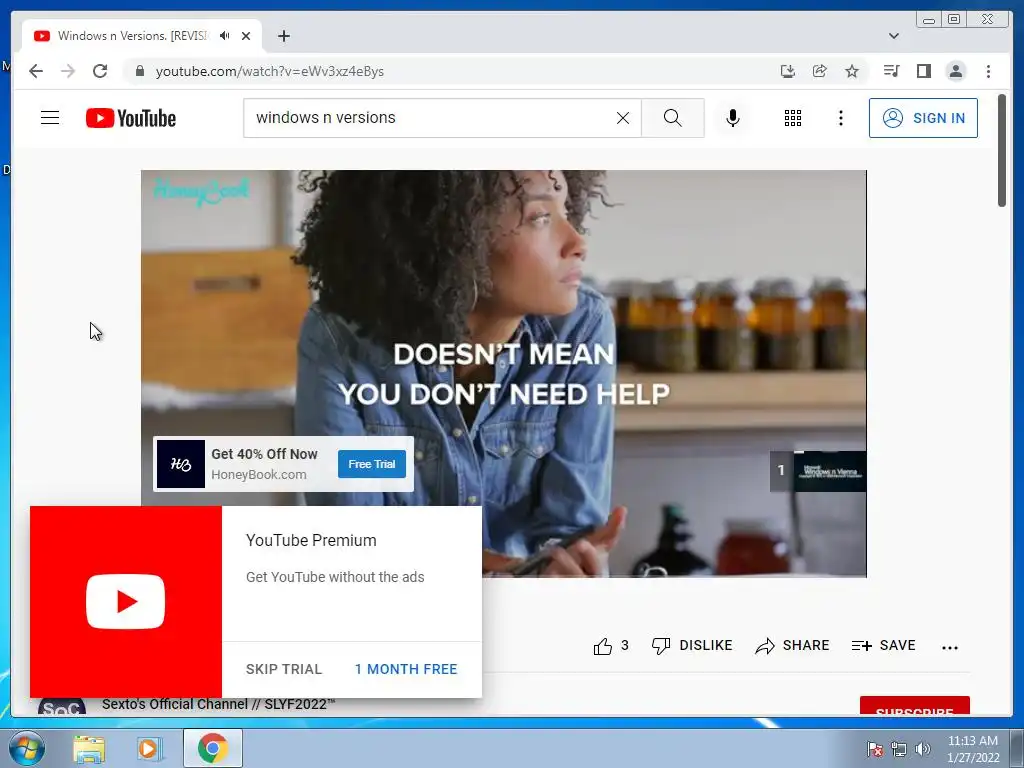Open the Windows Start menu
Viewport: 1024px width, 768px height.
(x=26, y=748)
